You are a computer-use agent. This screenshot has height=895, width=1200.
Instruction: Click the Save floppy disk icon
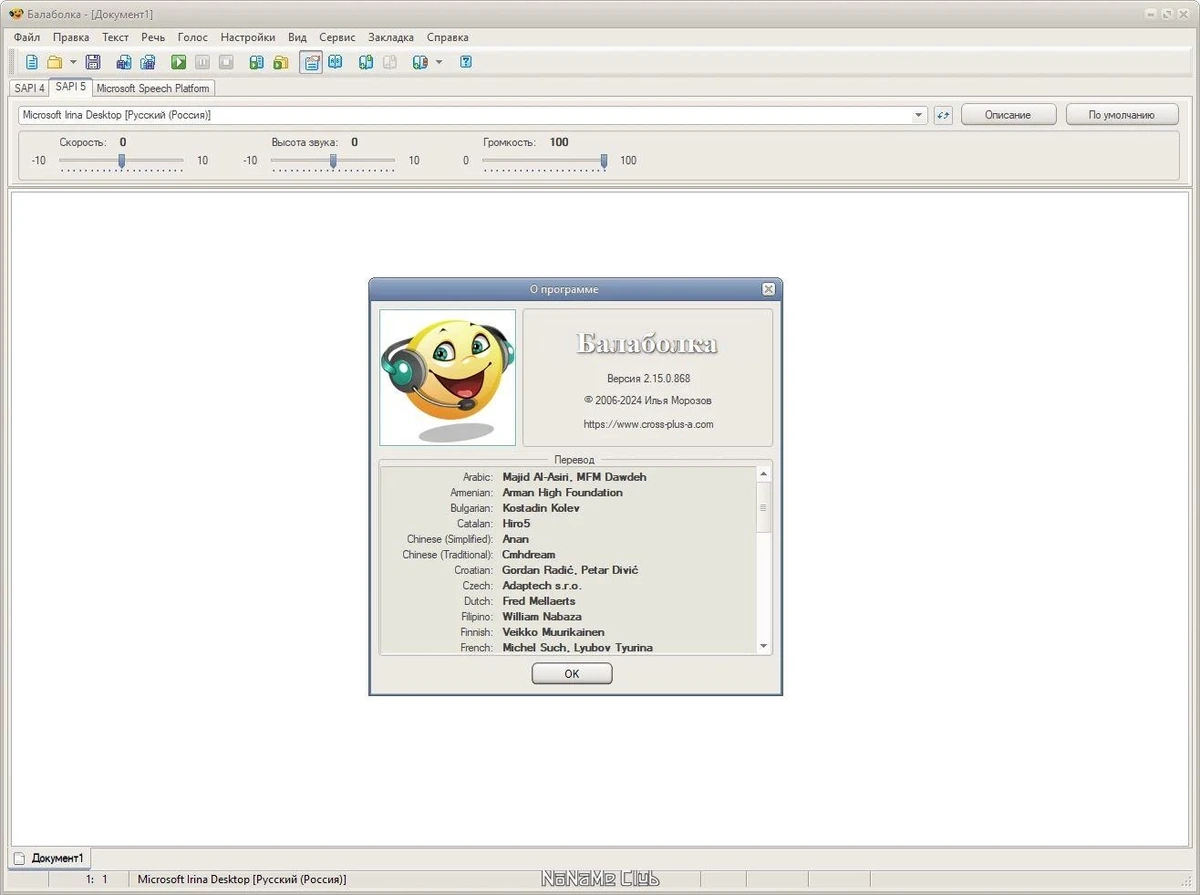[x=93, y=62]
